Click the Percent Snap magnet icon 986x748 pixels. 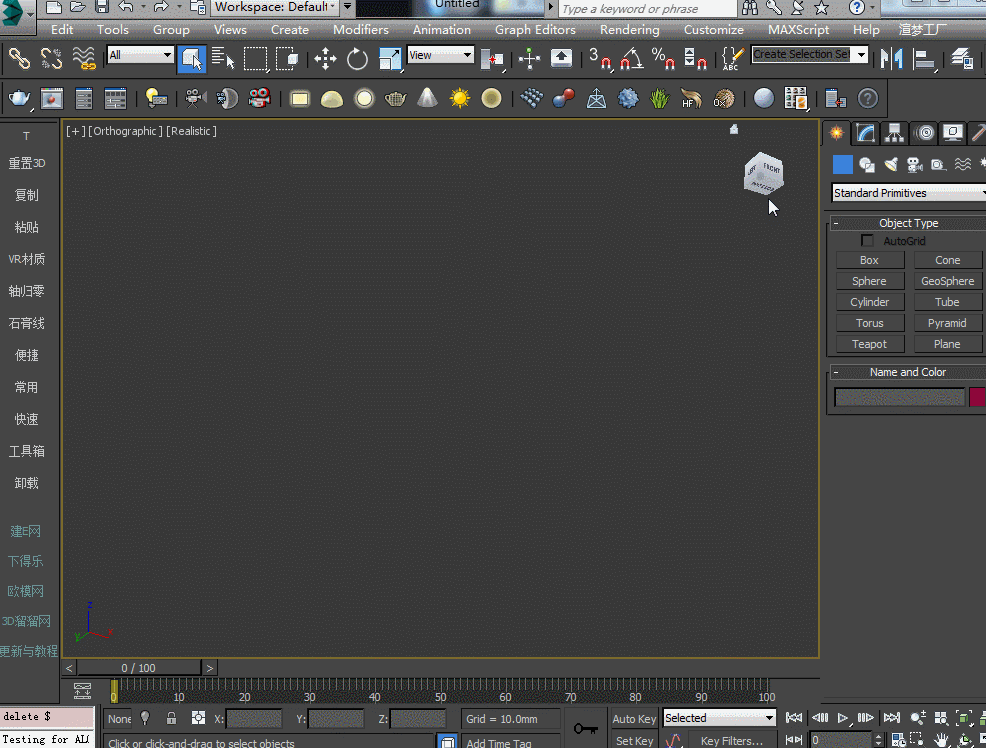click(x=663, y=58)
